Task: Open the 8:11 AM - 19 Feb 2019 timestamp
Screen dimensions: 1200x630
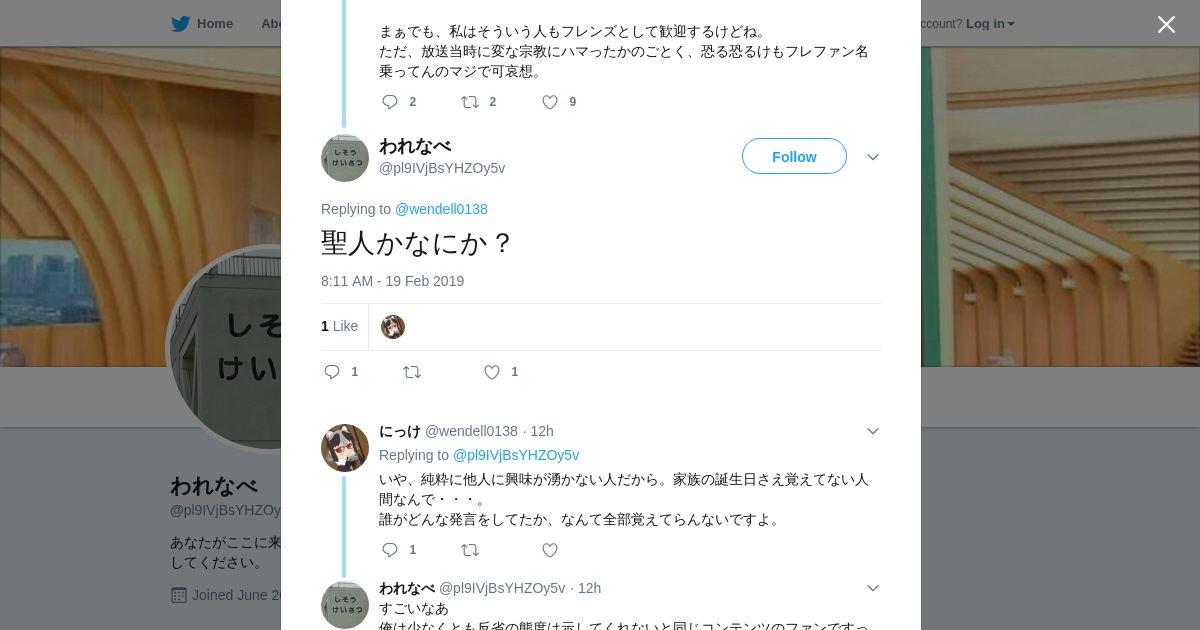Action: pos(392,281)
